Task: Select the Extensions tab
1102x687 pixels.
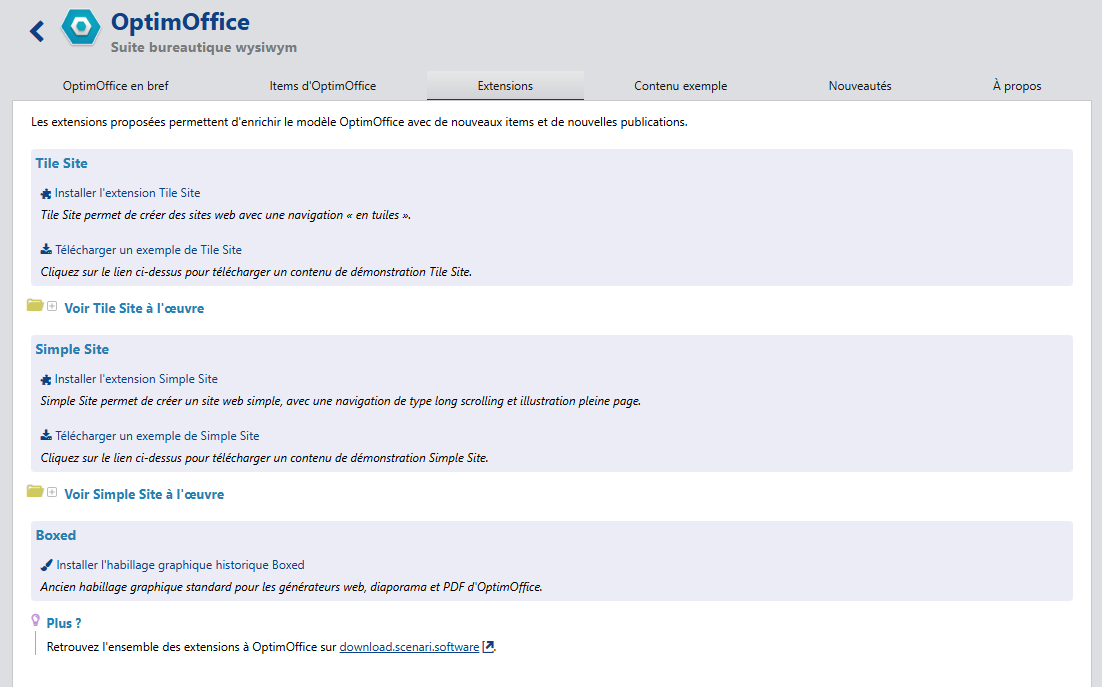Action: tap(505, 86)
